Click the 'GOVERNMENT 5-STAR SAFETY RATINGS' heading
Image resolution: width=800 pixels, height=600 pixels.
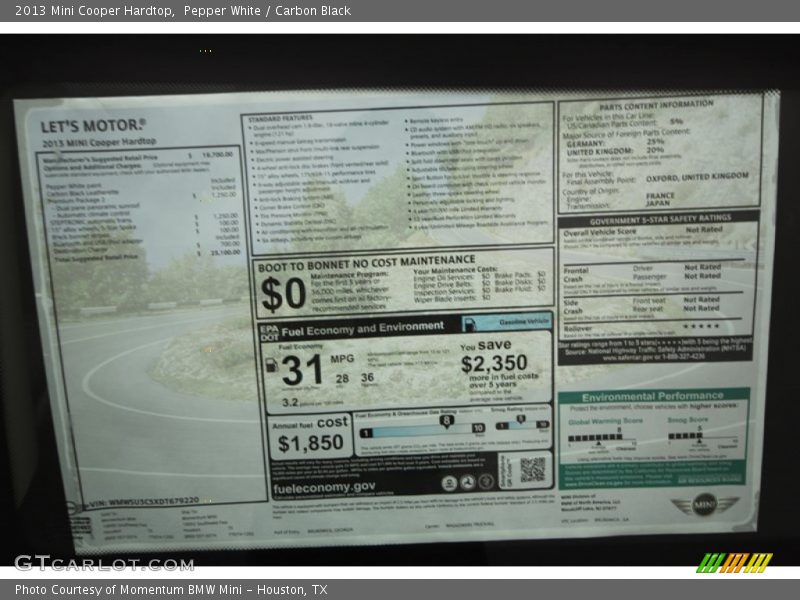click(x=660, y=219)
